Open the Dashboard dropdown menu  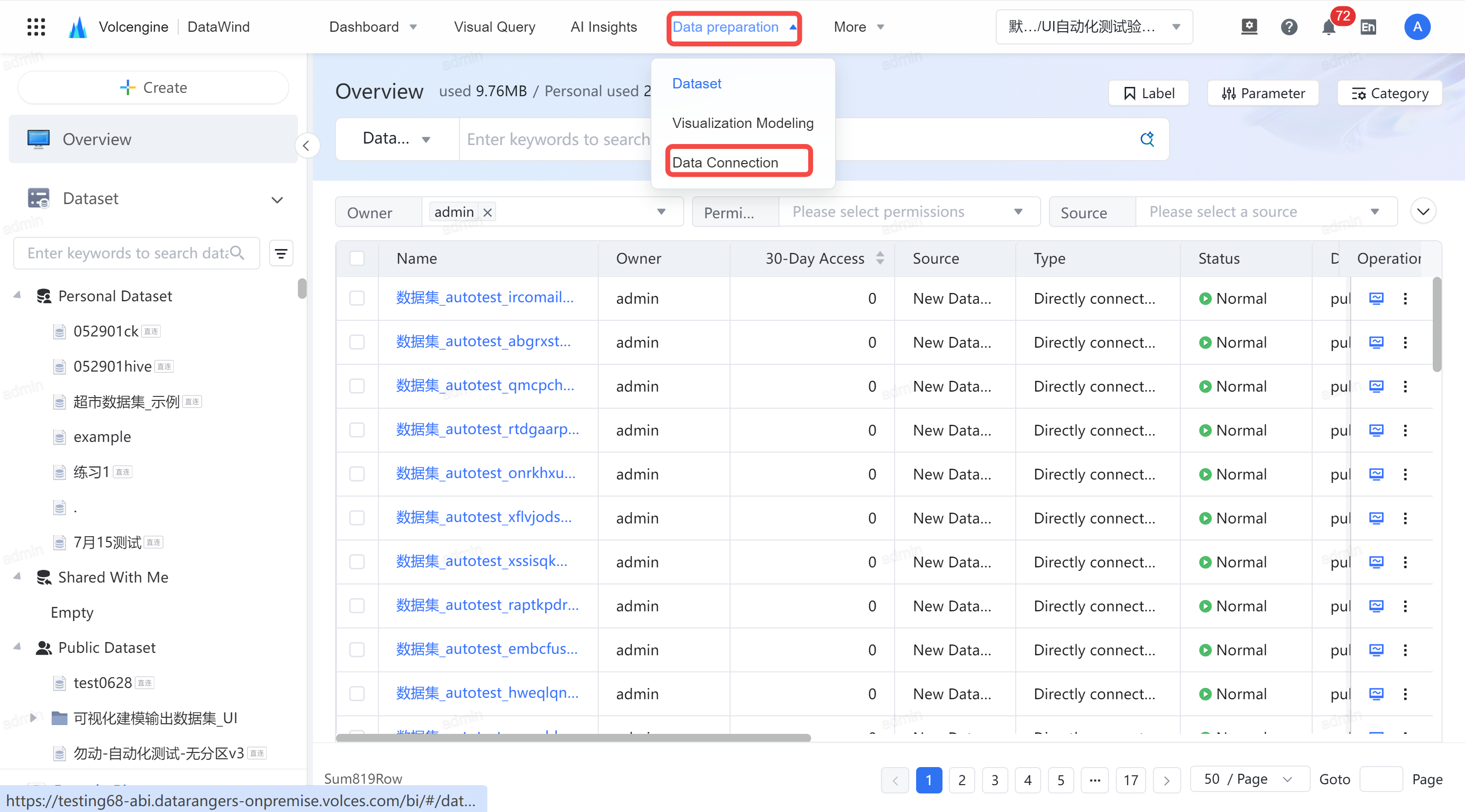(373, 27)
